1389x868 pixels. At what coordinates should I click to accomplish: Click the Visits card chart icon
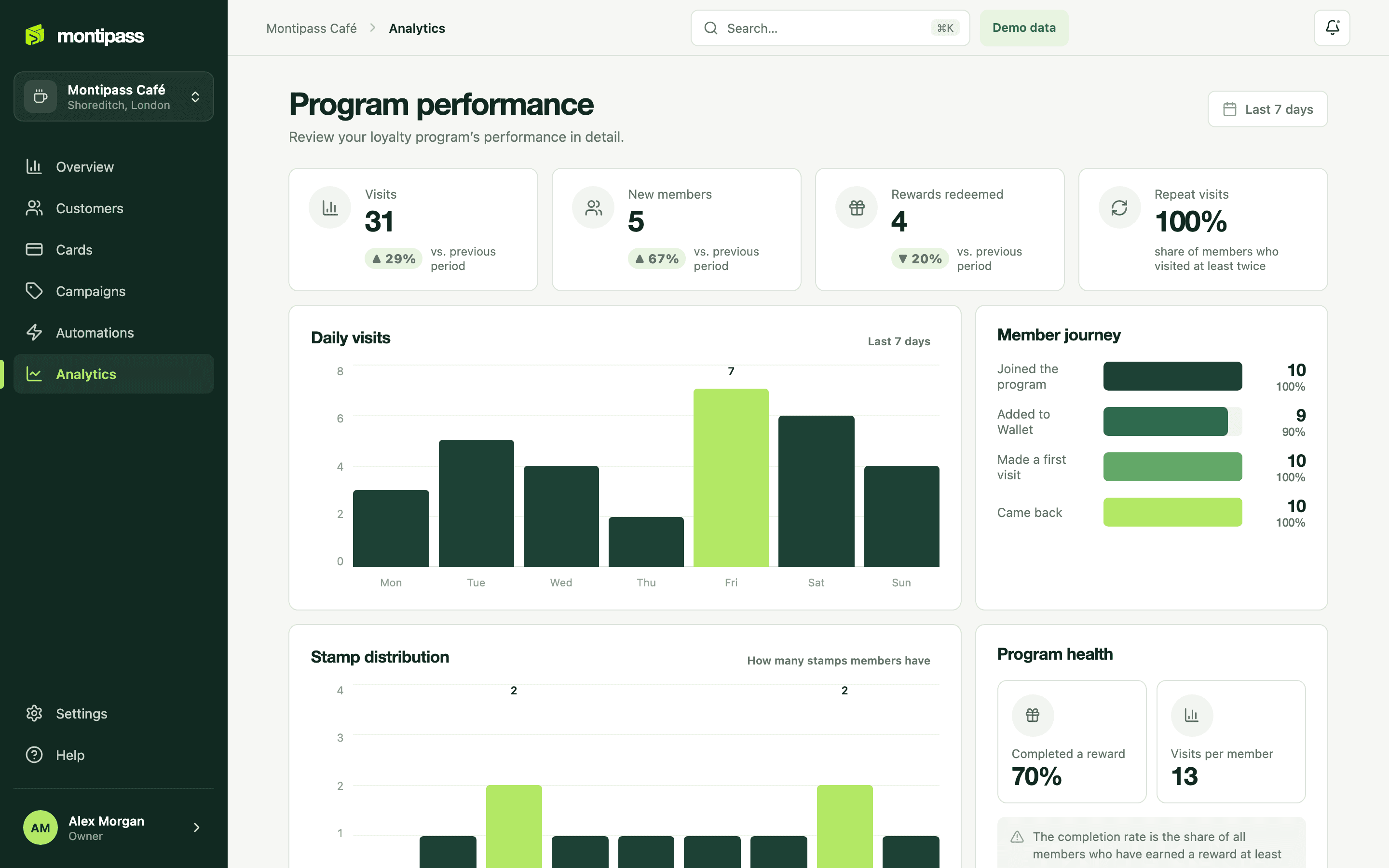tap(330, 207)
